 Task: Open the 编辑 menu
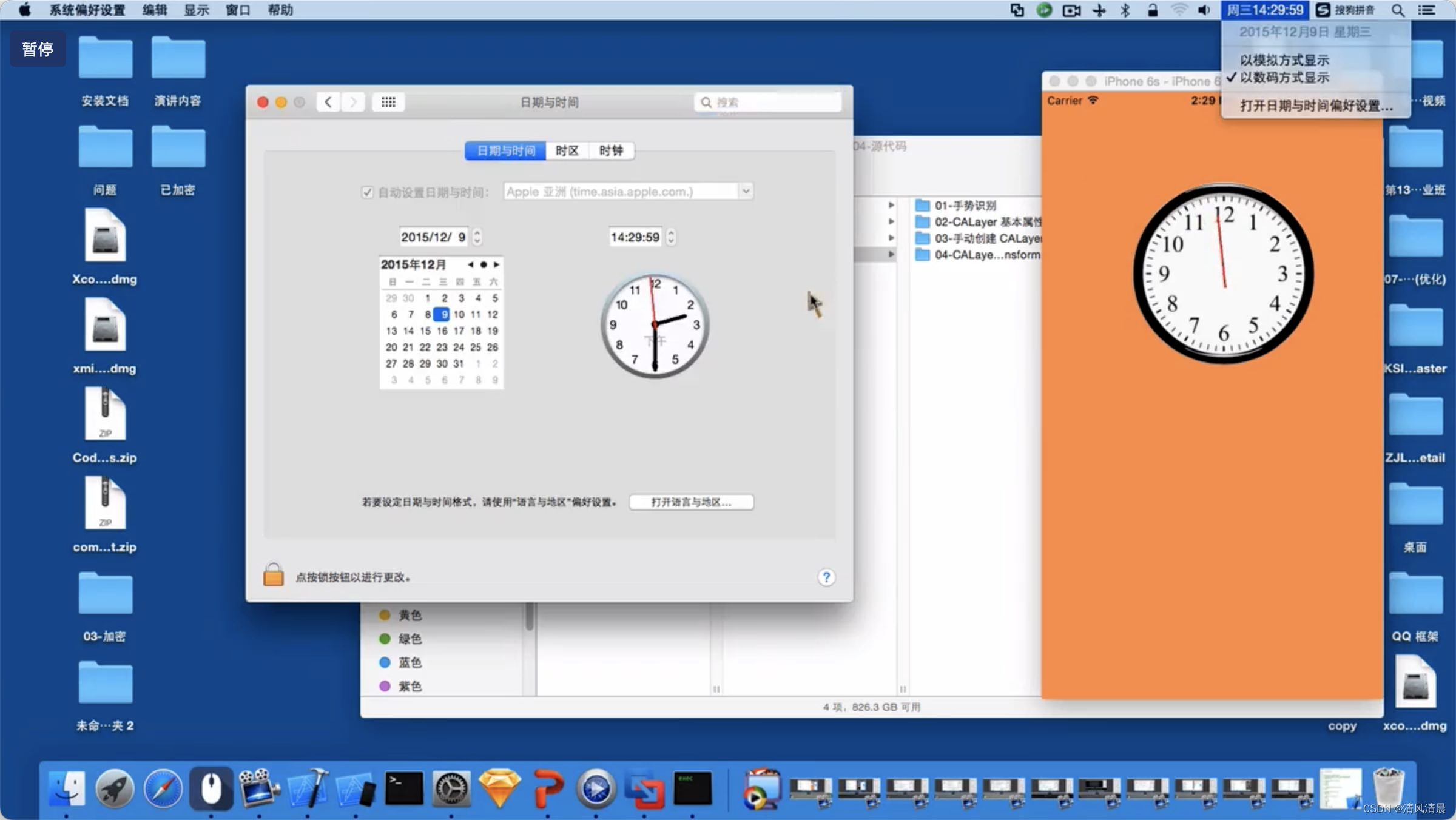click(155, 10)
